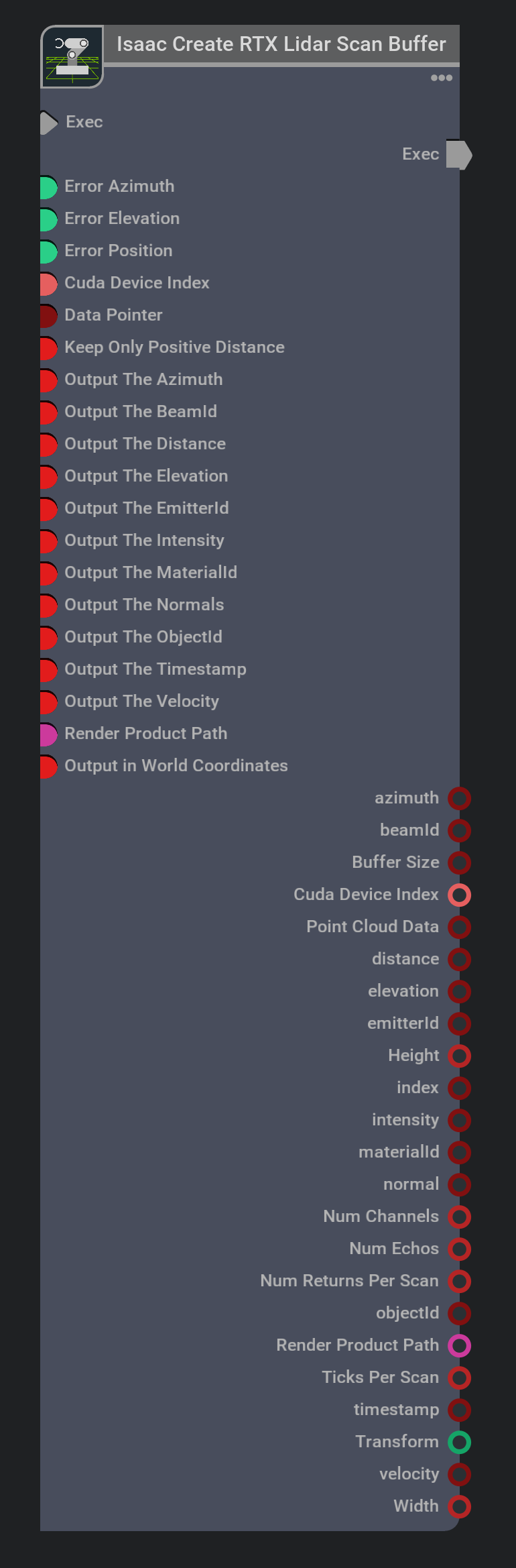This screenshot has width=516, height=1568.
Task: Toggle Keep Only Positive Distance input port
Action: pos(48,348)
